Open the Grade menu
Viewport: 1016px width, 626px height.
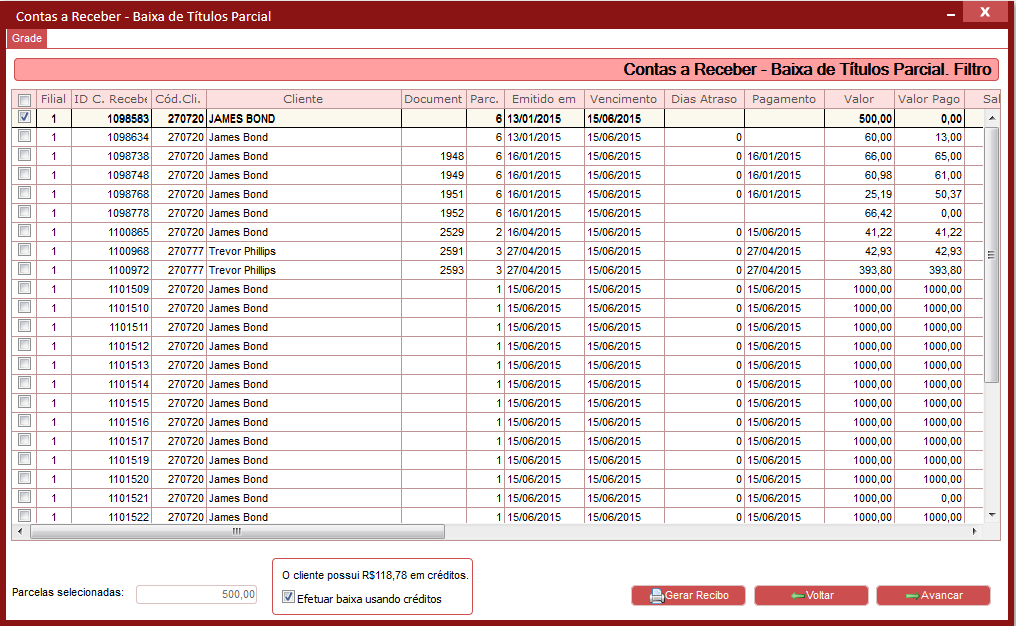point(27,38)
